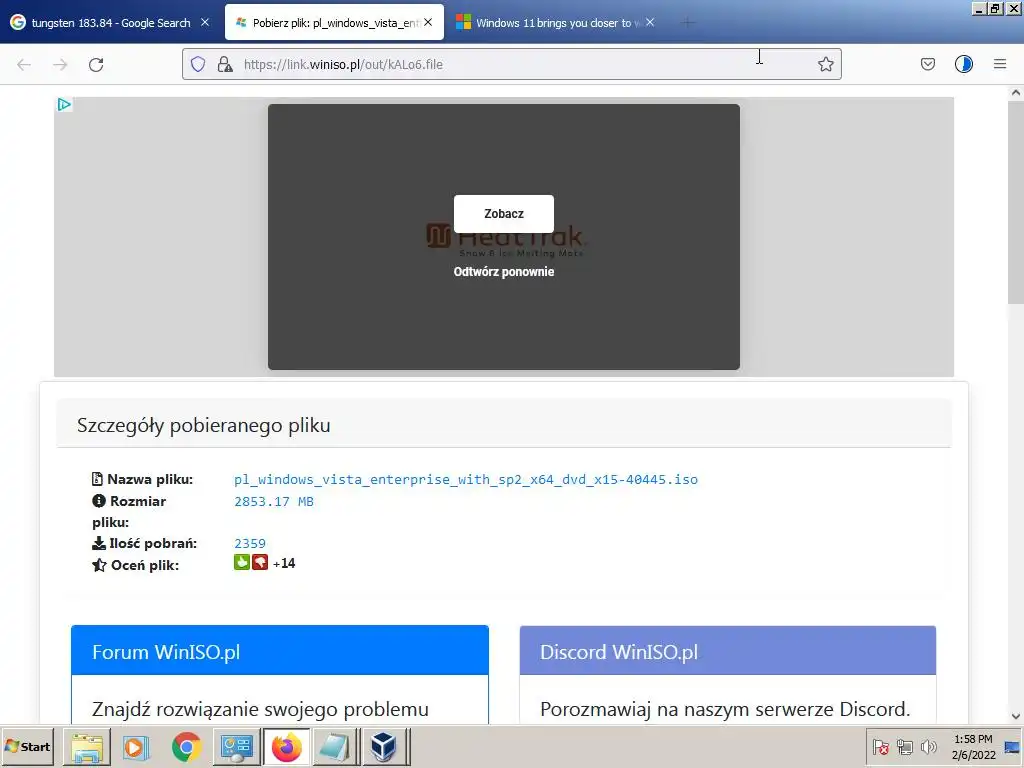The height and width of the screenshot is (768, 1024).
Task: Select the Firefox taskbar icon
Action: 287,747
